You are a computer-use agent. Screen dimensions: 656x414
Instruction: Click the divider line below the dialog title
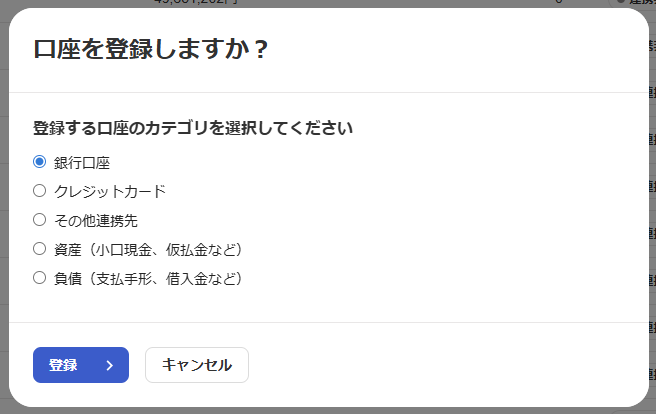point(328,92)
